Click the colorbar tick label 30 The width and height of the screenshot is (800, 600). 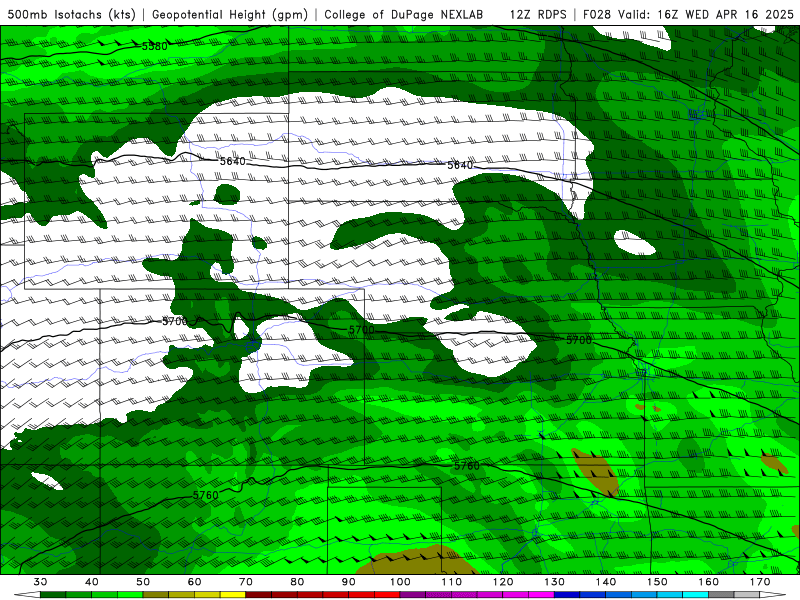(x=40, y=582)
